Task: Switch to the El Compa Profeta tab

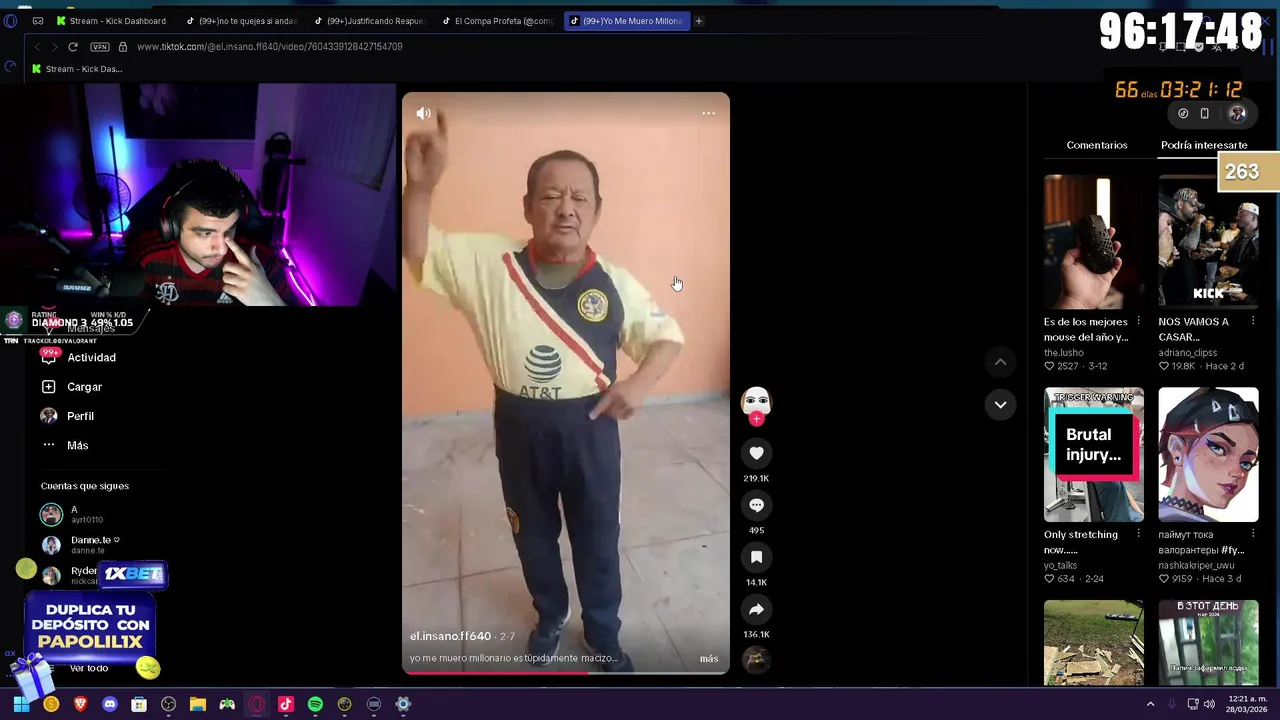Action: pos(497,21)
